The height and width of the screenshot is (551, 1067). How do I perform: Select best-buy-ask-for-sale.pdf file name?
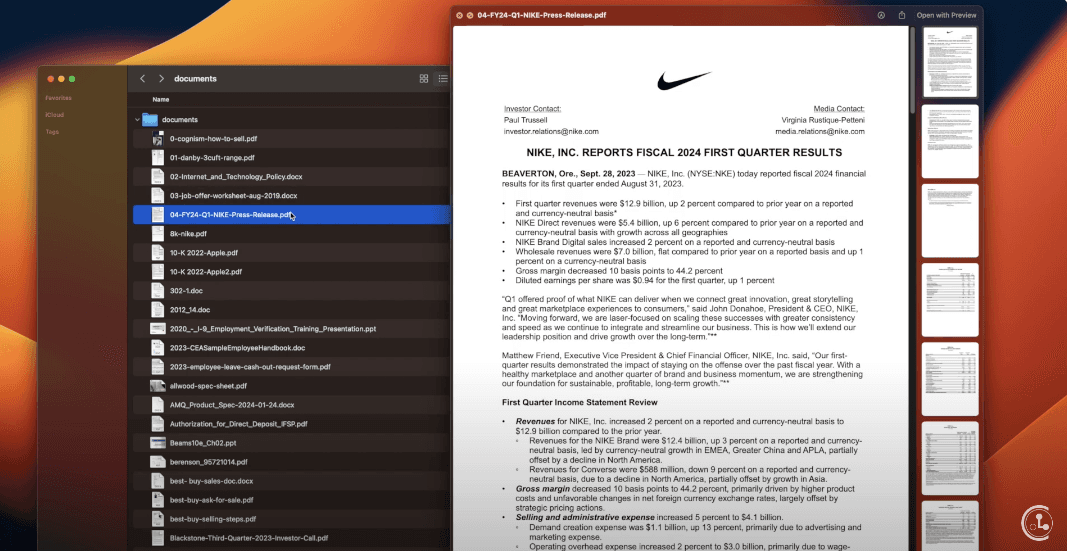click(x=212, y=501)
